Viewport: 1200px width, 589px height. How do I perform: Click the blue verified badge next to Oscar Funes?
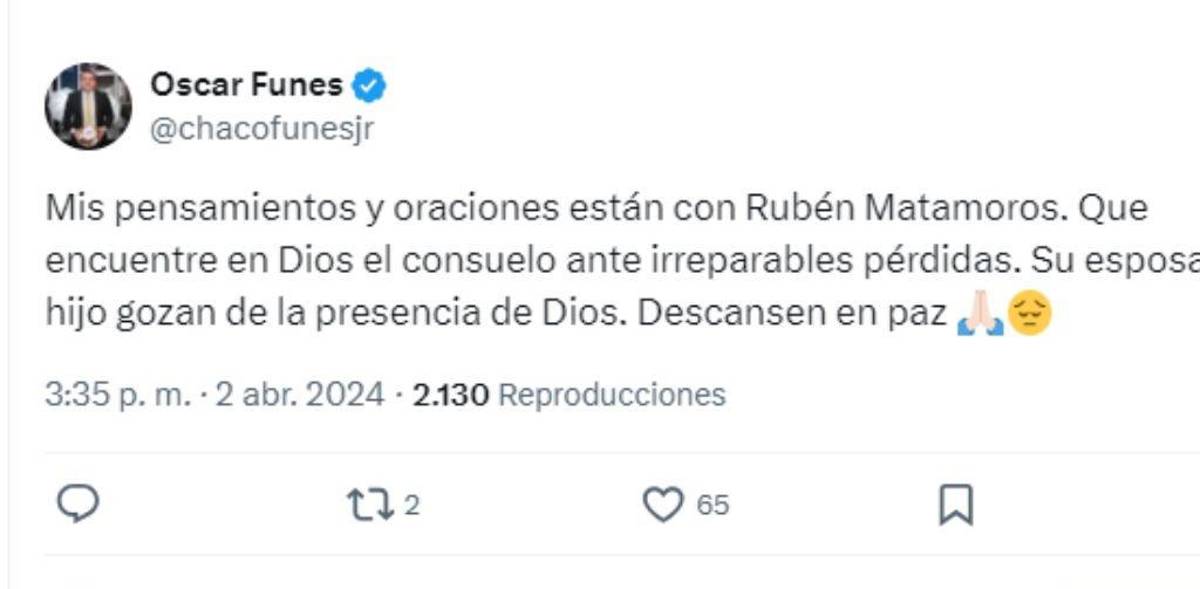[x=370, y=85]
